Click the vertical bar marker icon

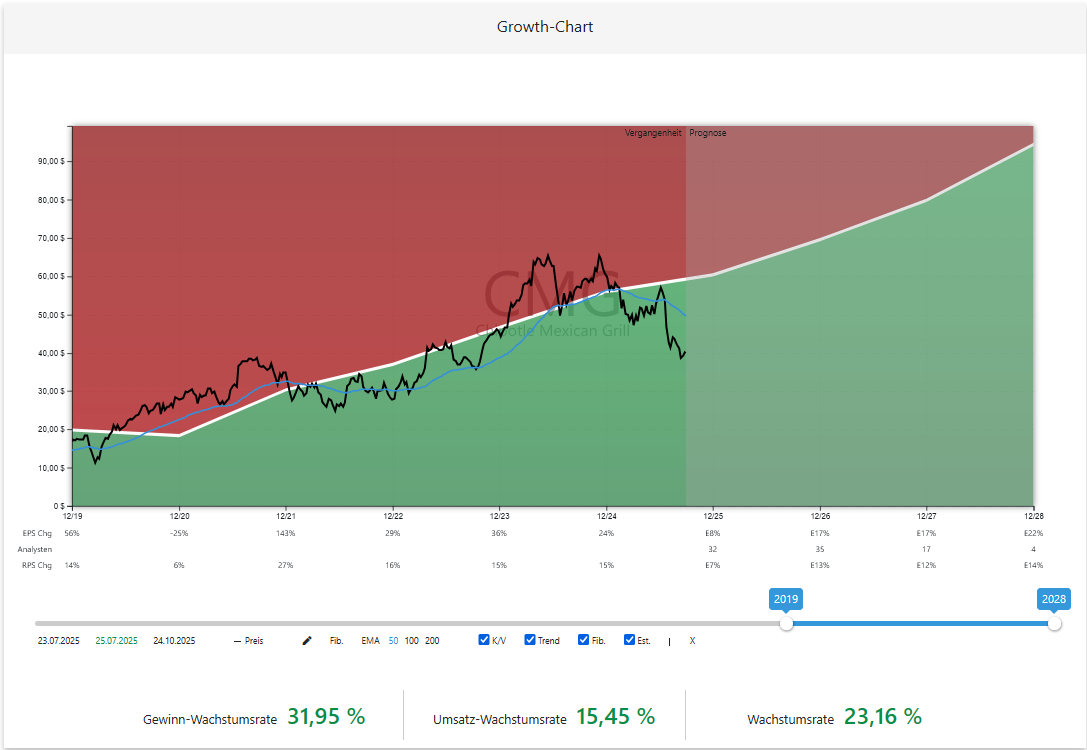[x=669, y=640]
